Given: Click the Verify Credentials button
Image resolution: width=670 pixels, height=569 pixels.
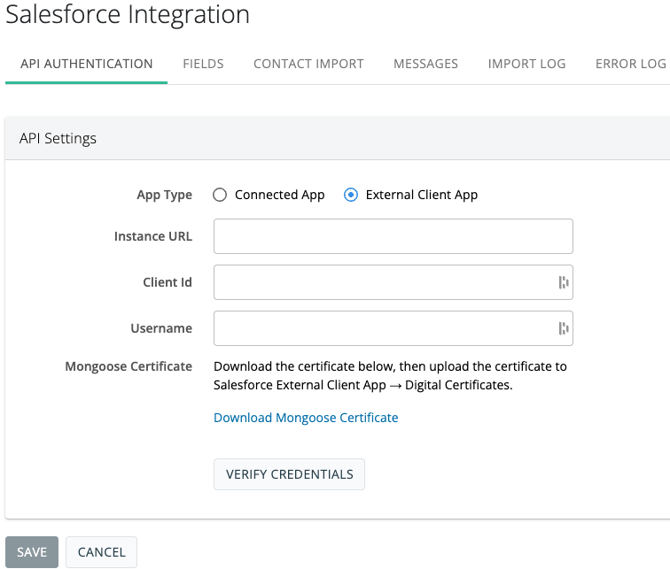Looking at the screenshot, I should tap(289, 474).
